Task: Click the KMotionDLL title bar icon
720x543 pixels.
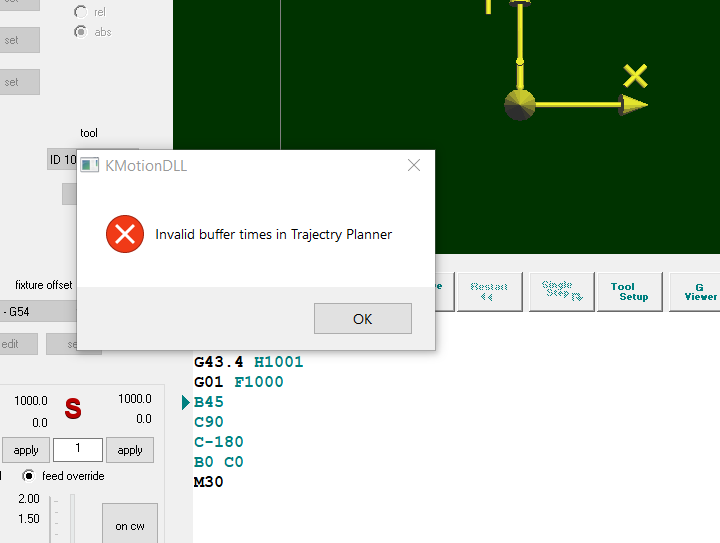Action: (90, 166)
